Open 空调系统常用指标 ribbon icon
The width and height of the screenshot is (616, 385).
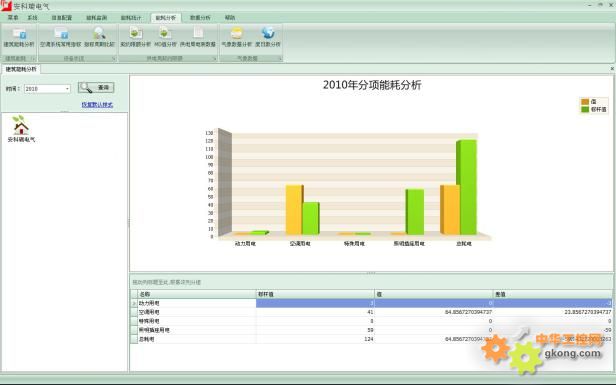pyautogui.click(x=61, y=34)
